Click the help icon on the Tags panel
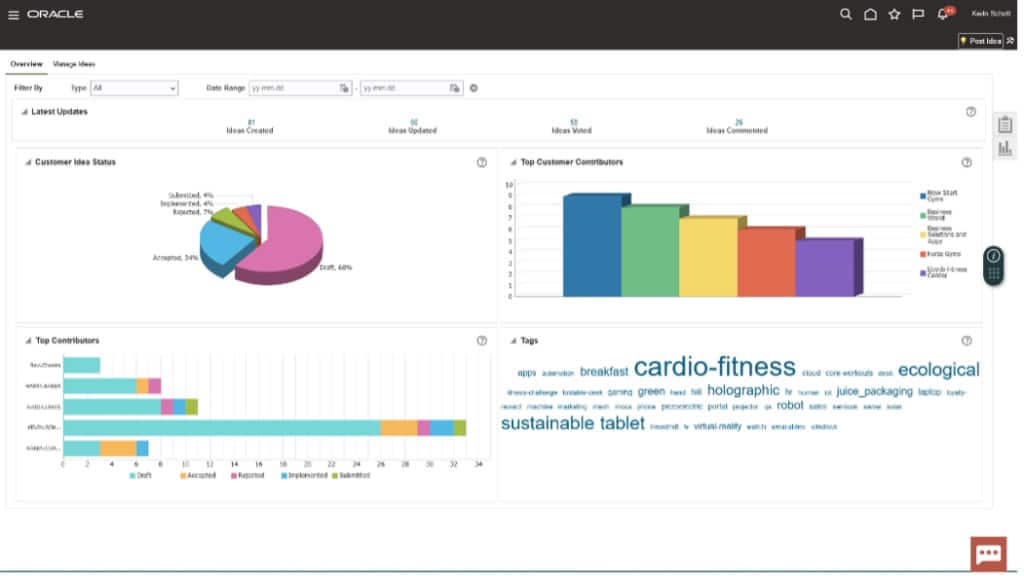 pos(966,339)
